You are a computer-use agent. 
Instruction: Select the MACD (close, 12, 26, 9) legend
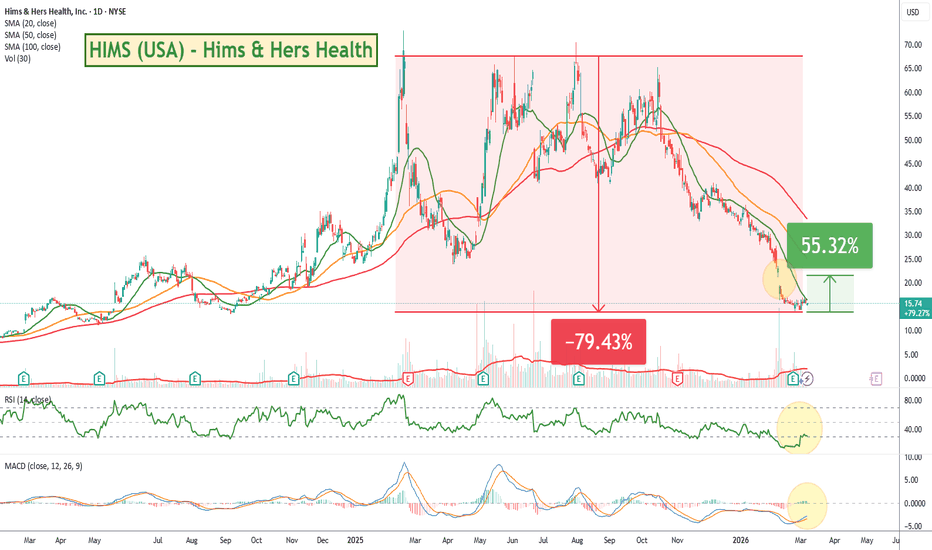43,466
